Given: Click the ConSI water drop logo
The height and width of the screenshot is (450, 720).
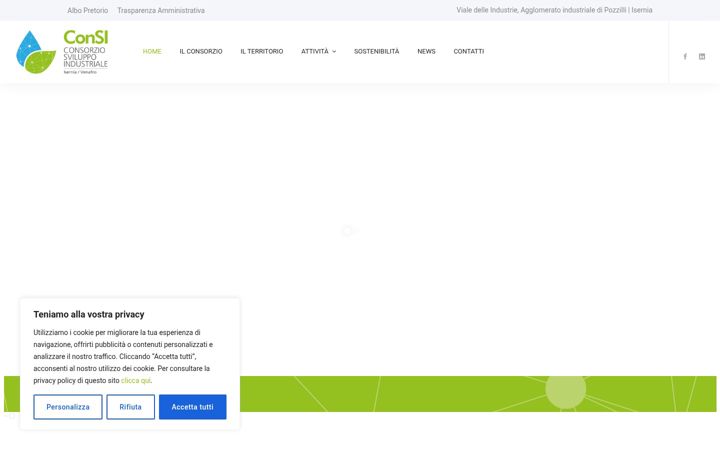Looking at the screenshot, I should point(36,52).
